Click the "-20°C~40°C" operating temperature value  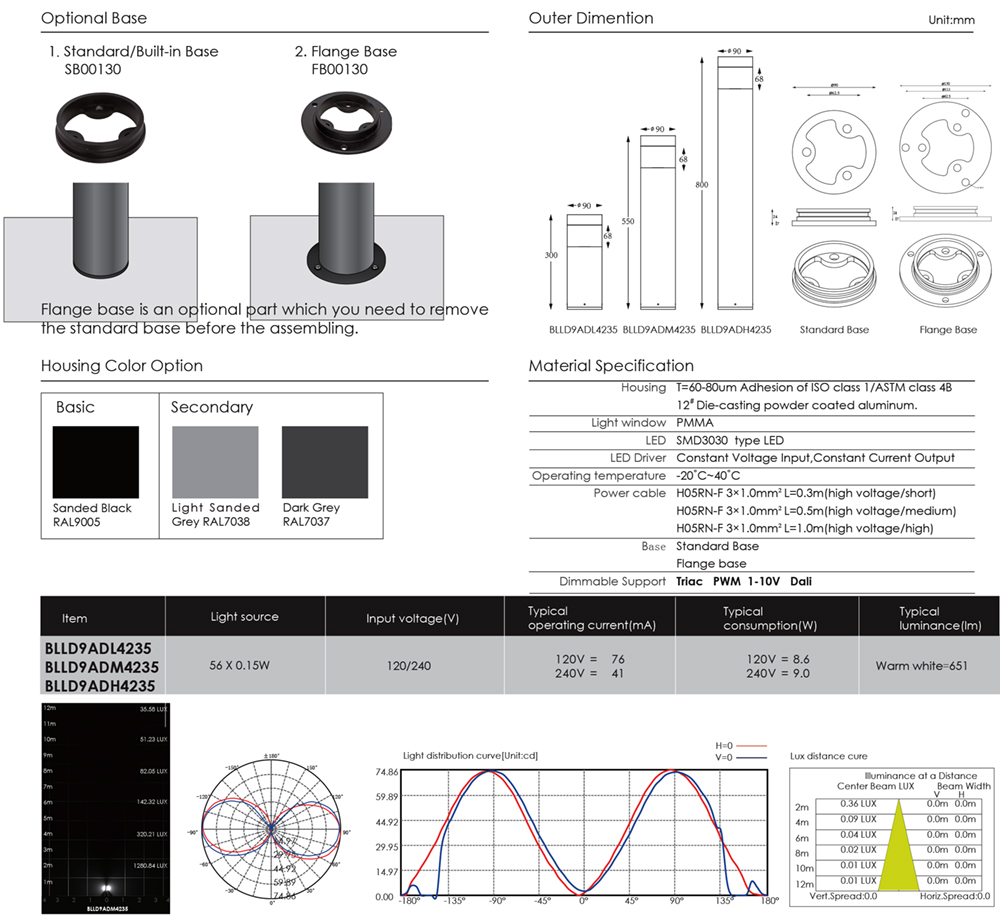coord(708,475)
